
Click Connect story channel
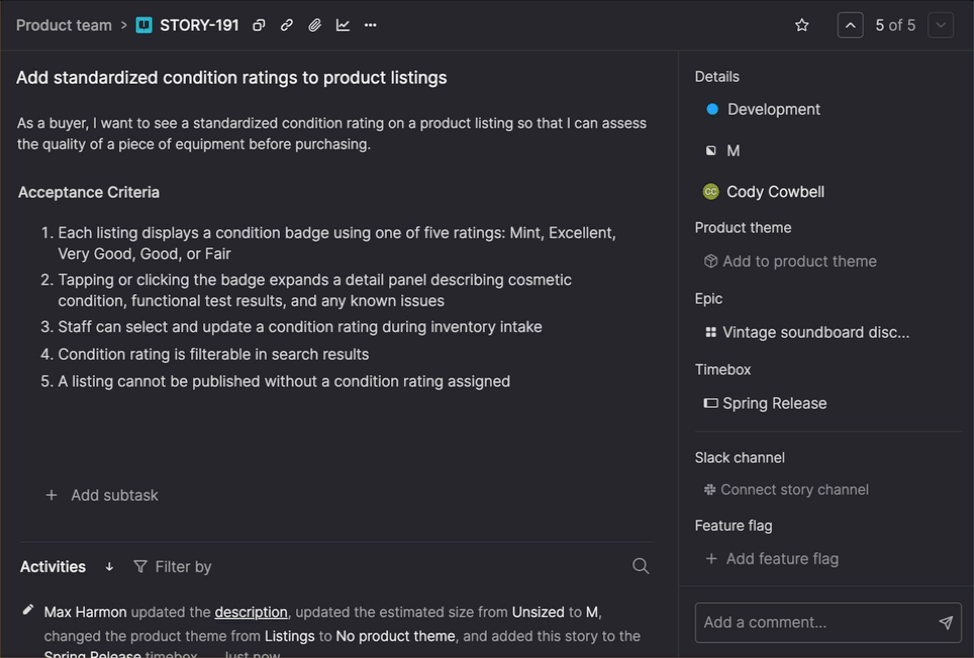pyautogui.click(x=794, y=489)
